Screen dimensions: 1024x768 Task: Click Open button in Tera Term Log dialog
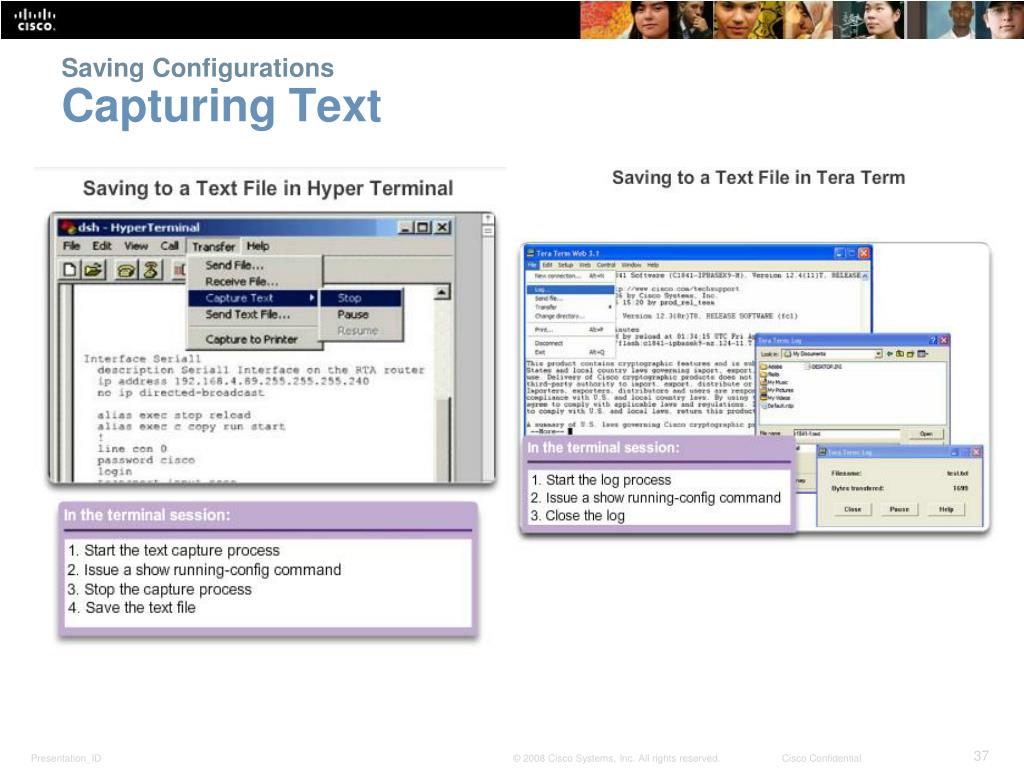926,434
